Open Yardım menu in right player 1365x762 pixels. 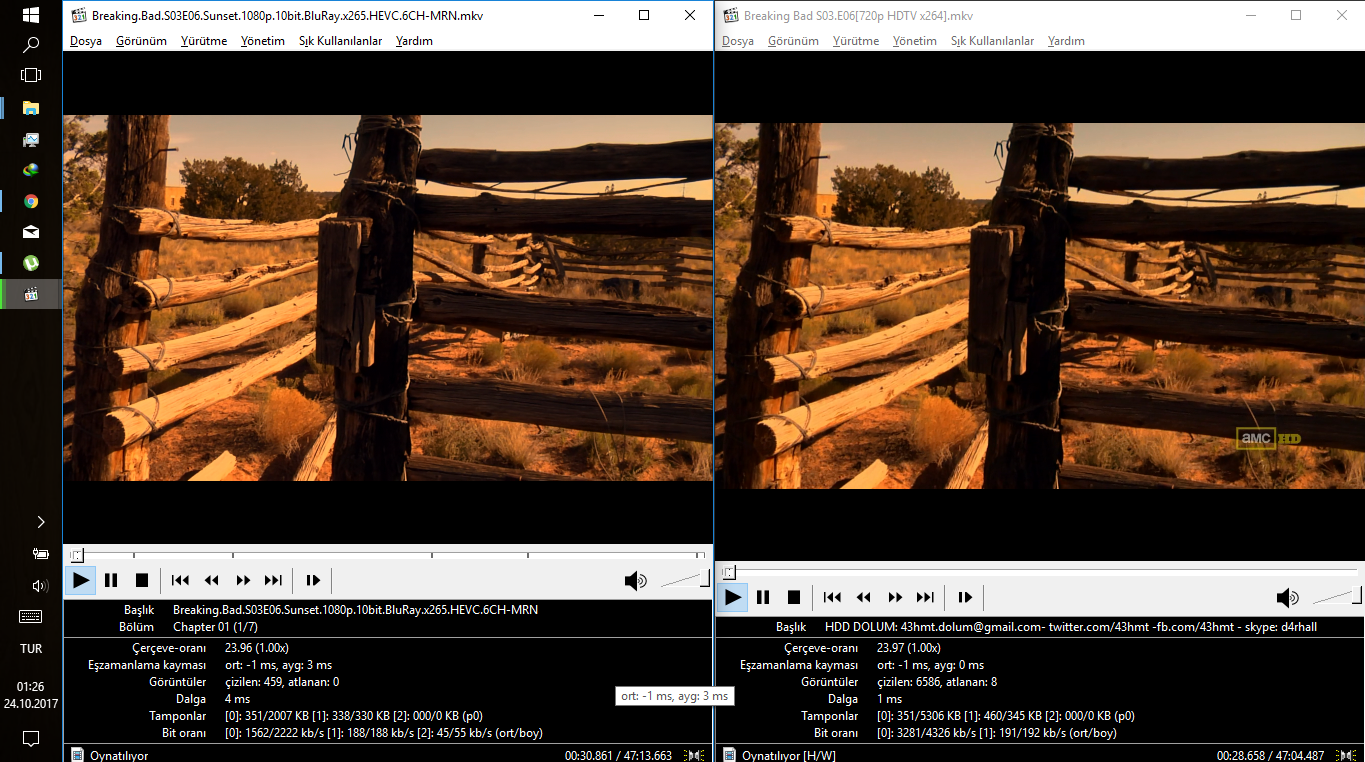(x=1066, y=41)
